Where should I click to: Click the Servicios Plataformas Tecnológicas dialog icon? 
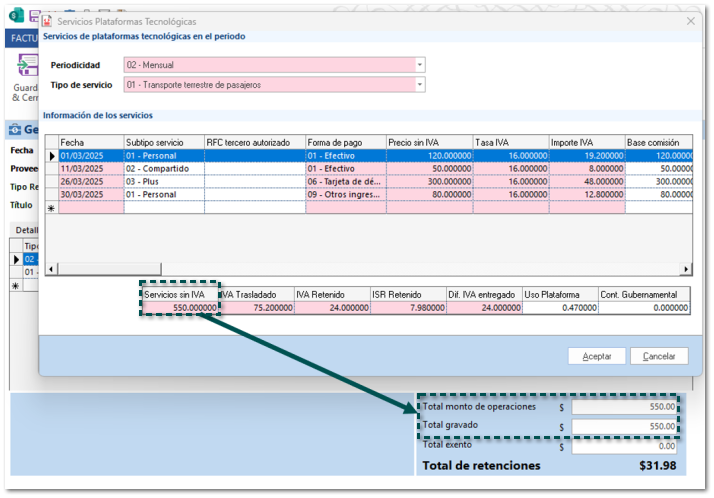[x=47, y=21]
